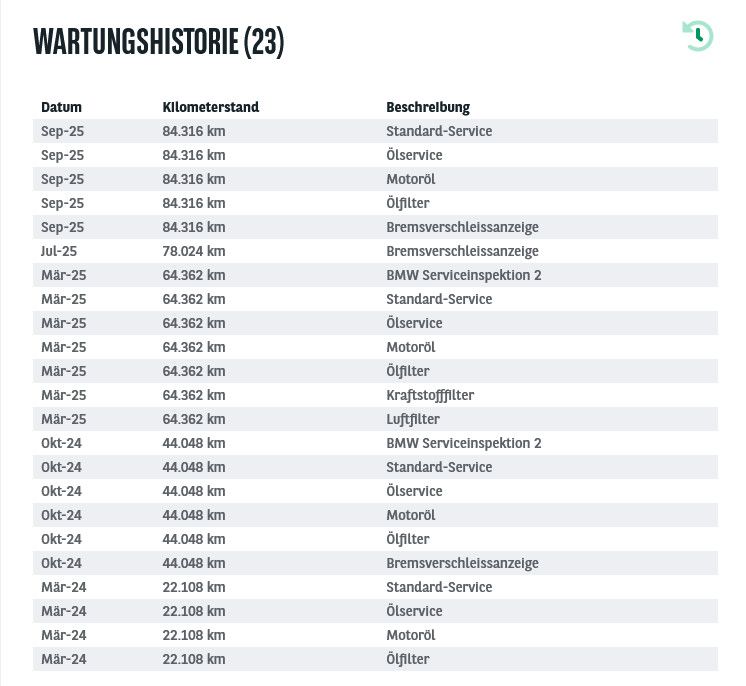
Task: Select the Kraftstofffilter entry
Action: point(430,395)
